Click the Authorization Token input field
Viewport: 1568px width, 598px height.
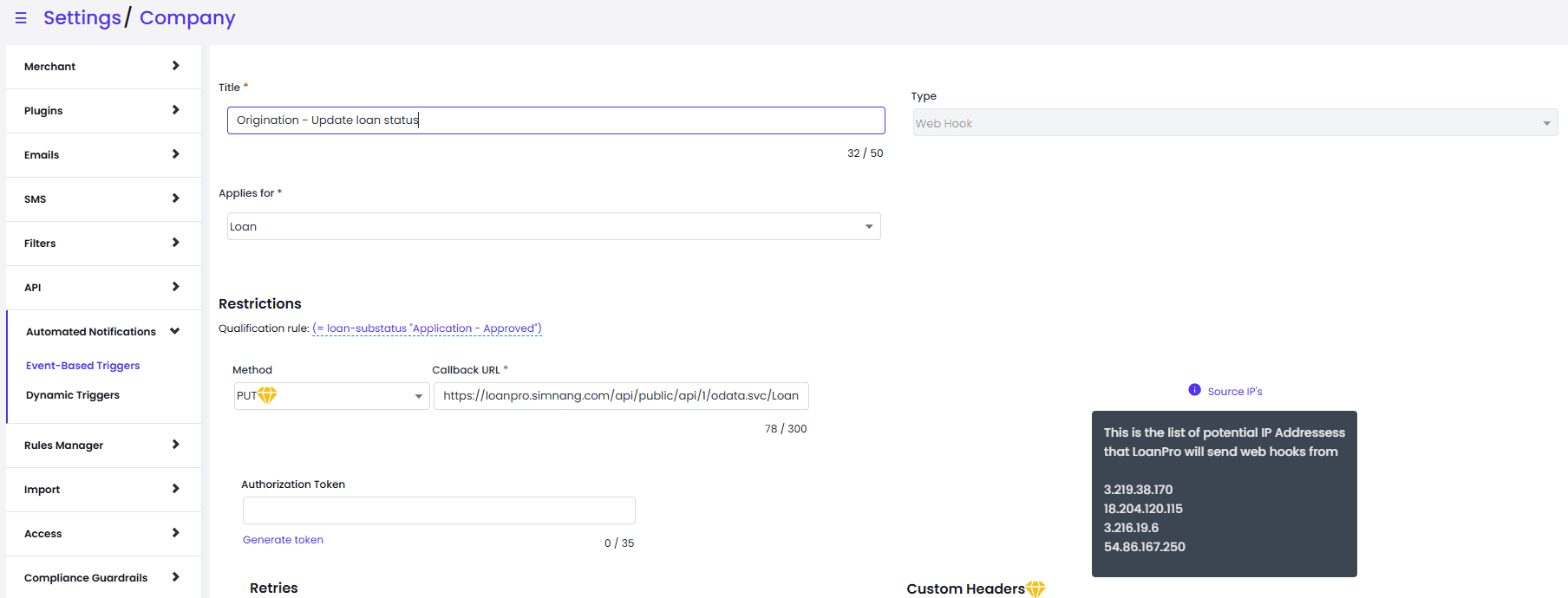pos(439,510)
